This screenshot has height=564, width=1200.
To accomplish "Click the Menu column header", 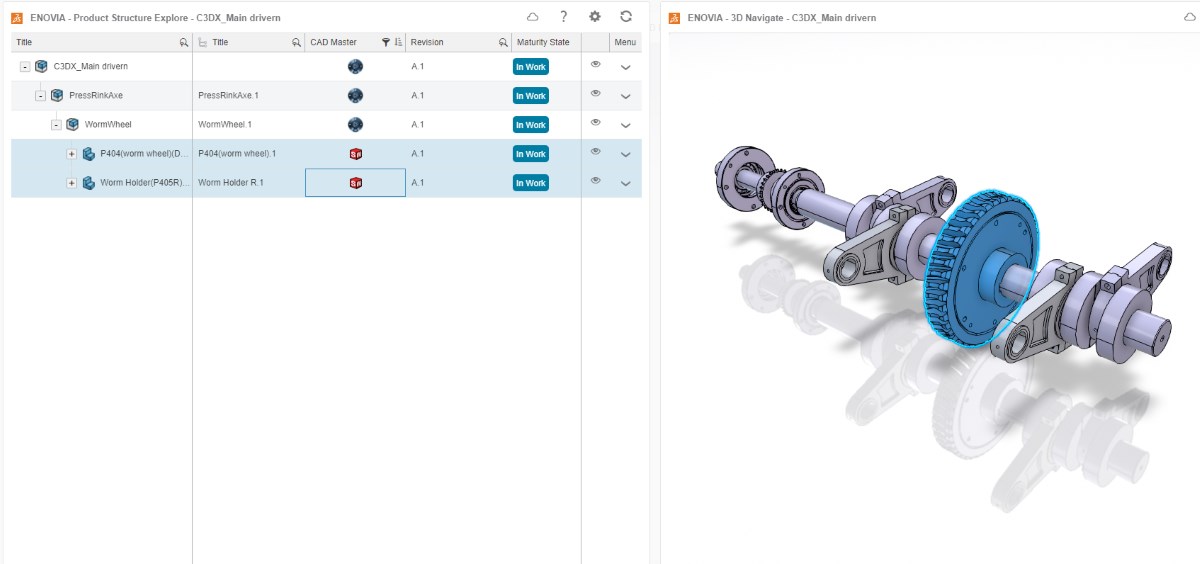I will point(625,42).
